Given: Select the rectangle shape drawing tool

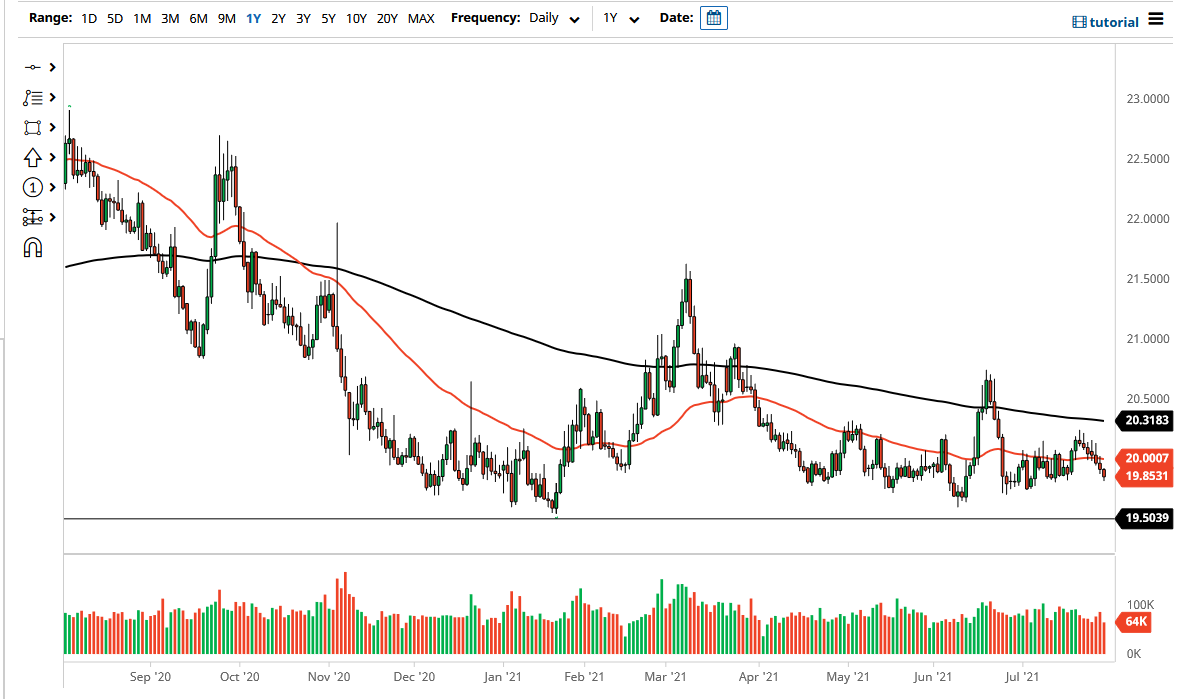Looking at the screenshot, I should pyautogui.click(x=33, y=127).
